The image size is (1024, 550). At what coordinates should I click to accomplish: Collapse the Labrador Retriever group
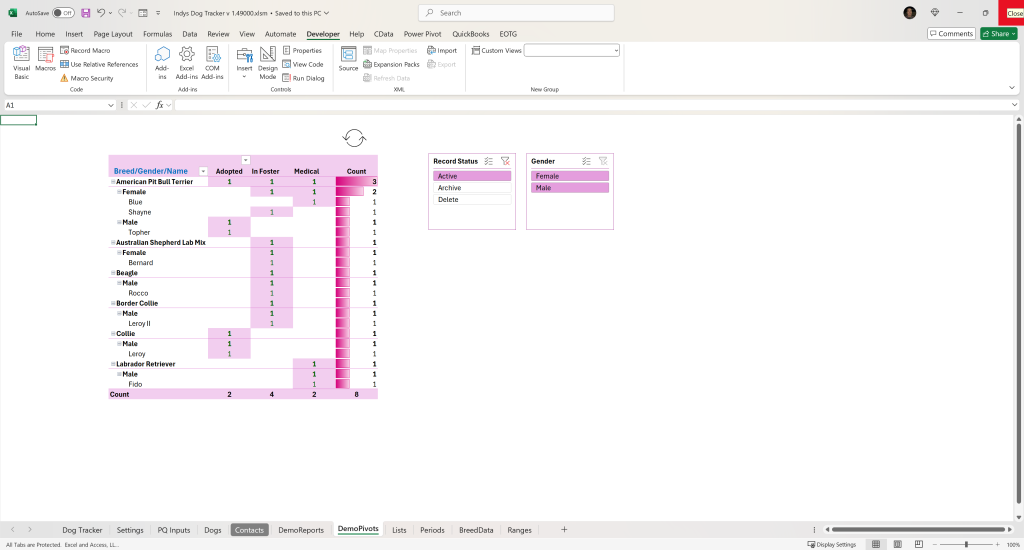(113, 364)
